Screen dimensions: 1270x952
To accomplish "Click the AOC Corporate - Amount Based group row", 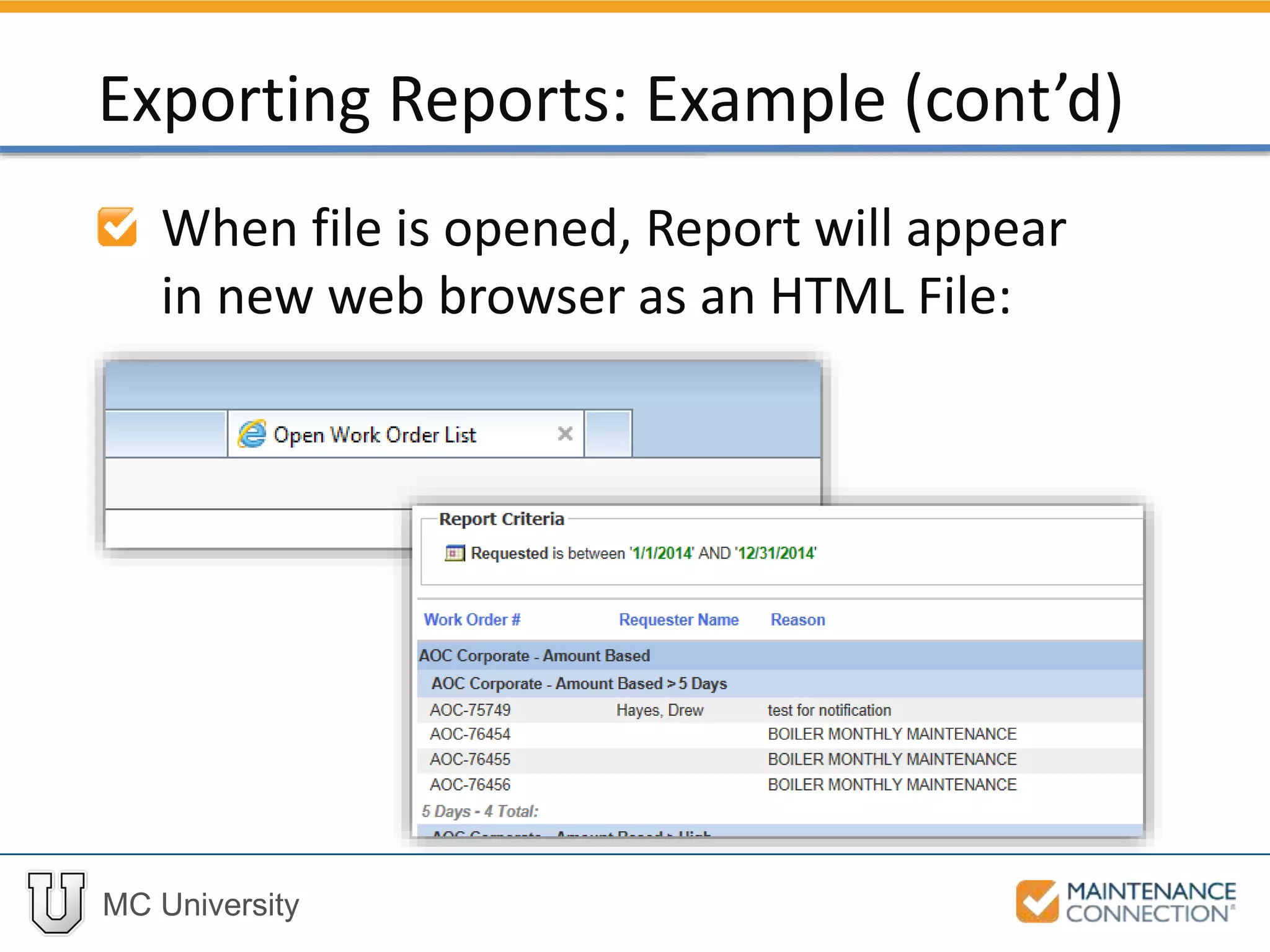I will click(x=780, y=656).
